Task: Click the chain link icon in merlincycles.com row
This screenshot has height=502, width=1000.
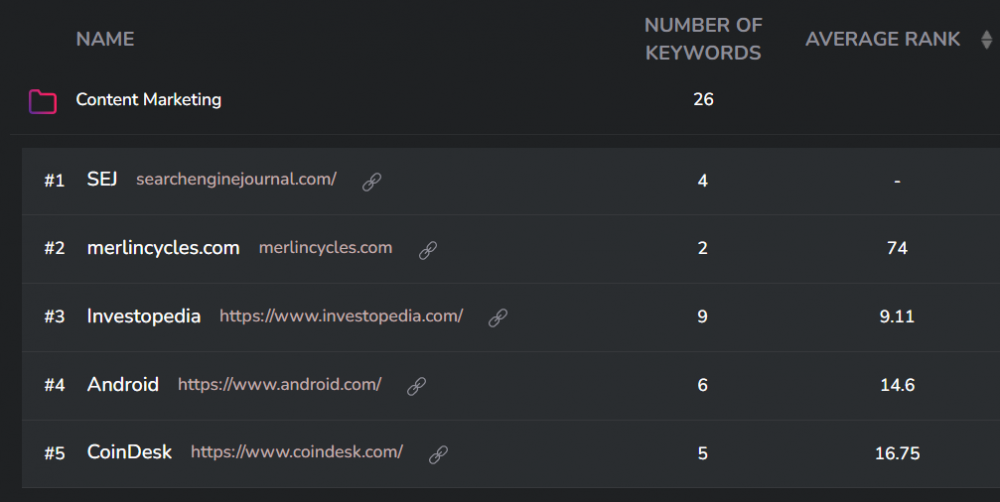Action: (x=428, y=250)
